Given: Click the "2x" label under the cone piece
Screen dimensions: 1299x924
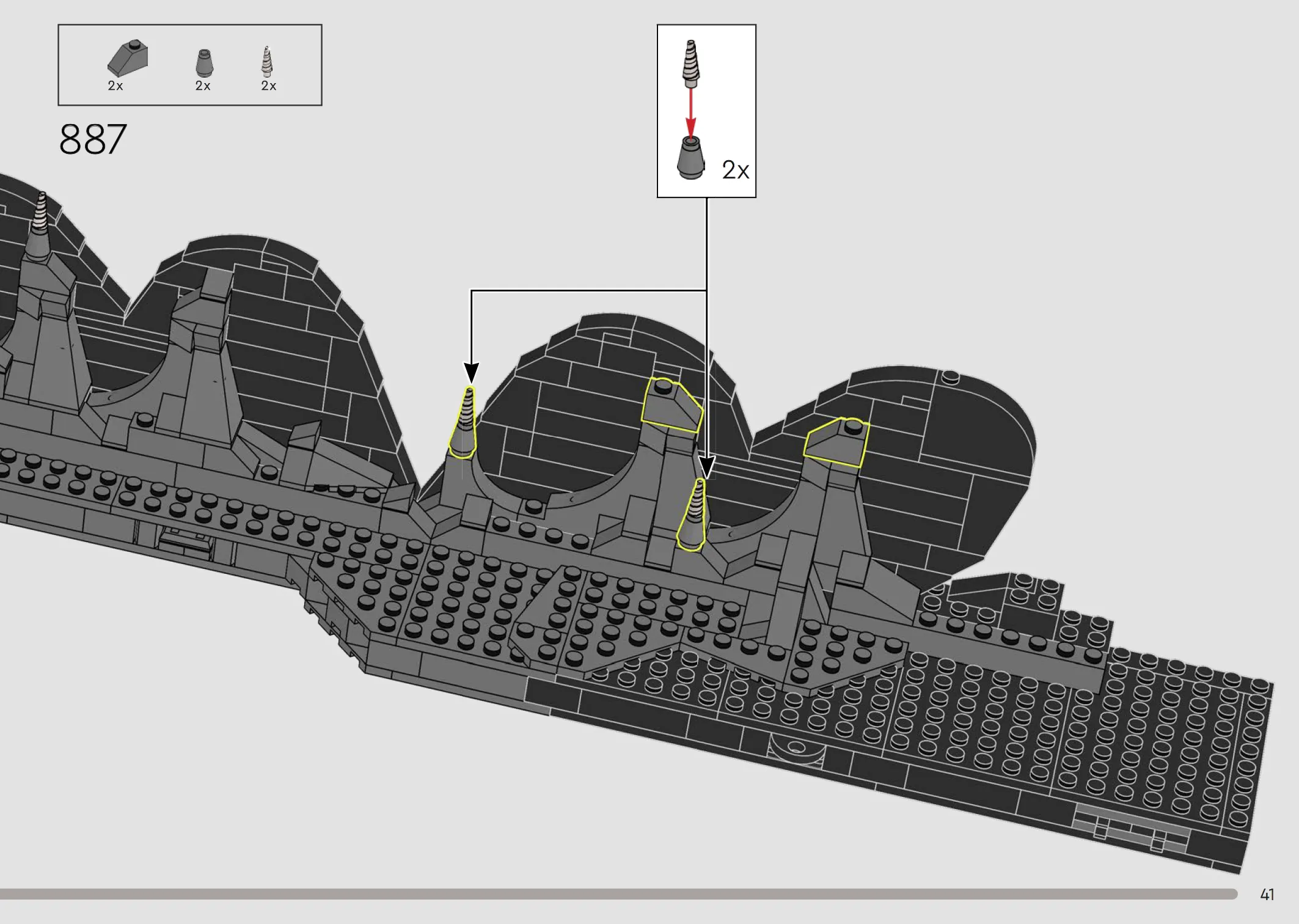Looking at the screenshot, I should tap(203, 86).
